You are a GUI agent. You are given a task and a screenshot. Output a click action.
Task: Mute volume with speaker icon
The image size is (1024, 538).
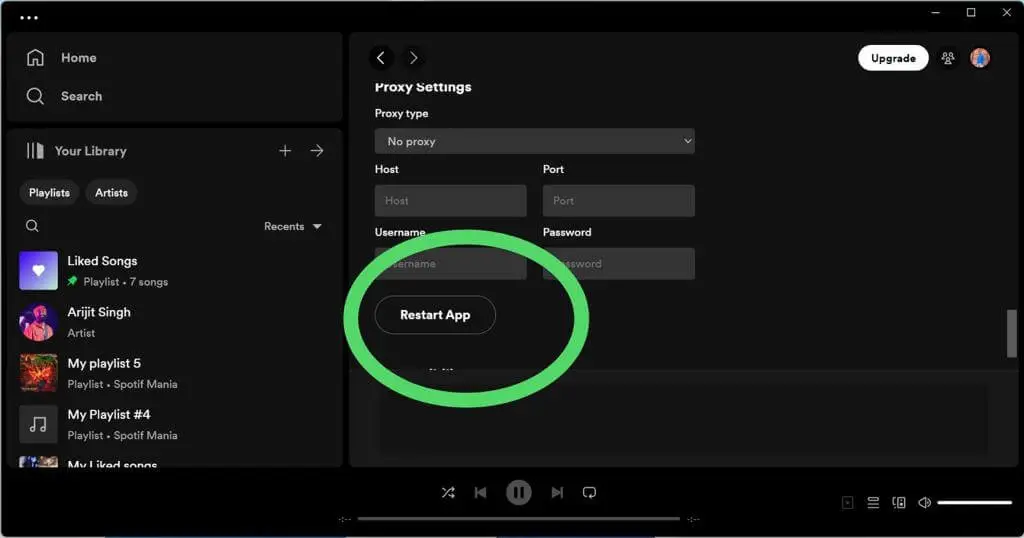[924, 502]
